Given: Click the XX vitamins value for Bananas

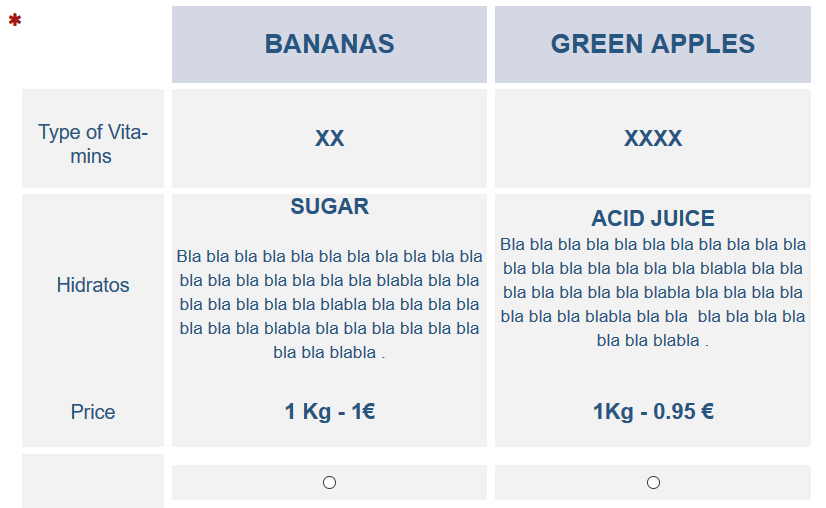Looking at the screenshot, I should 329,139.
